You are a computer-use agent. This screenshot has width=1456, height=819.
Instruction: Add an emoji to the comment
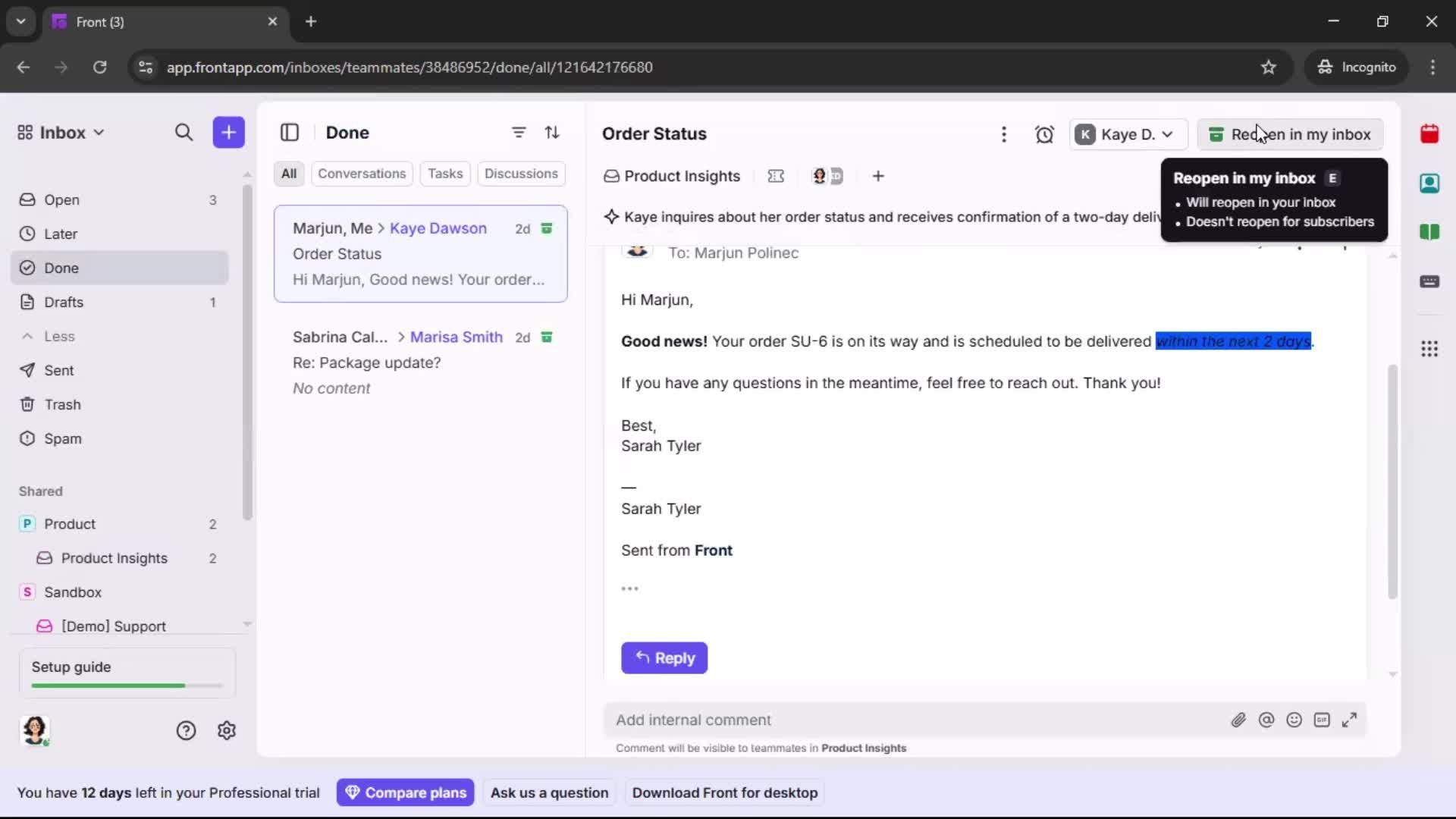(x=1294, y=720)
